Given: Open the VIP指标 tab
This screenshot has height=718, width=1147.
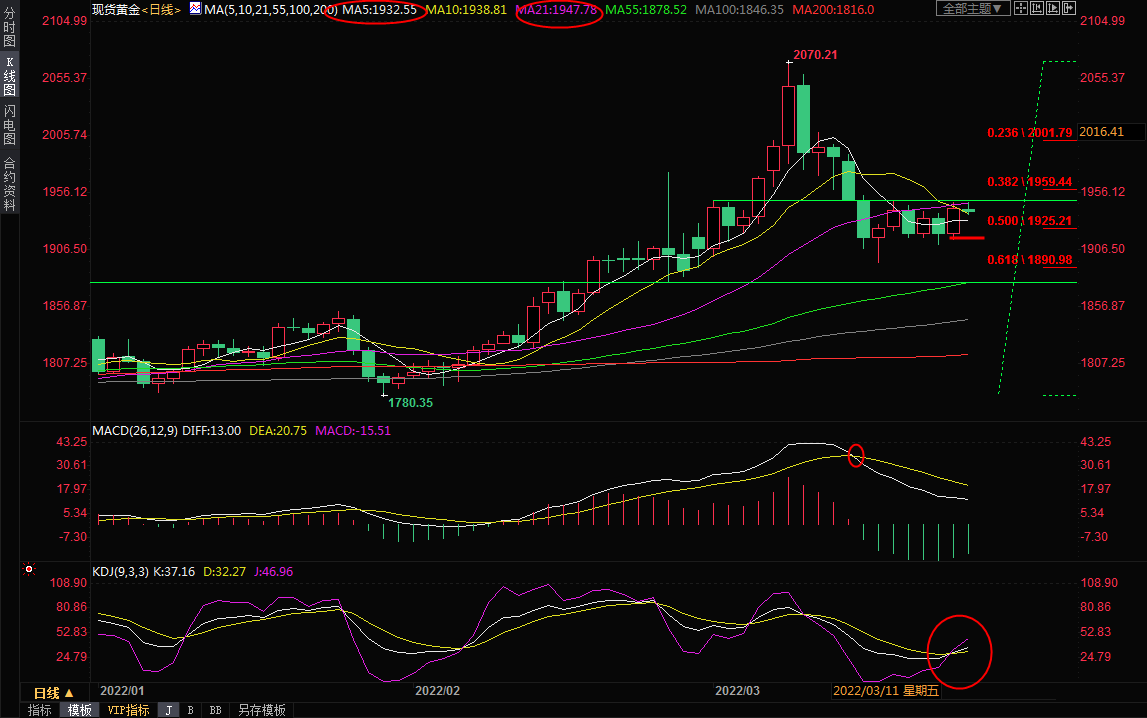Looking at the screenshot, I should point(128,710).
